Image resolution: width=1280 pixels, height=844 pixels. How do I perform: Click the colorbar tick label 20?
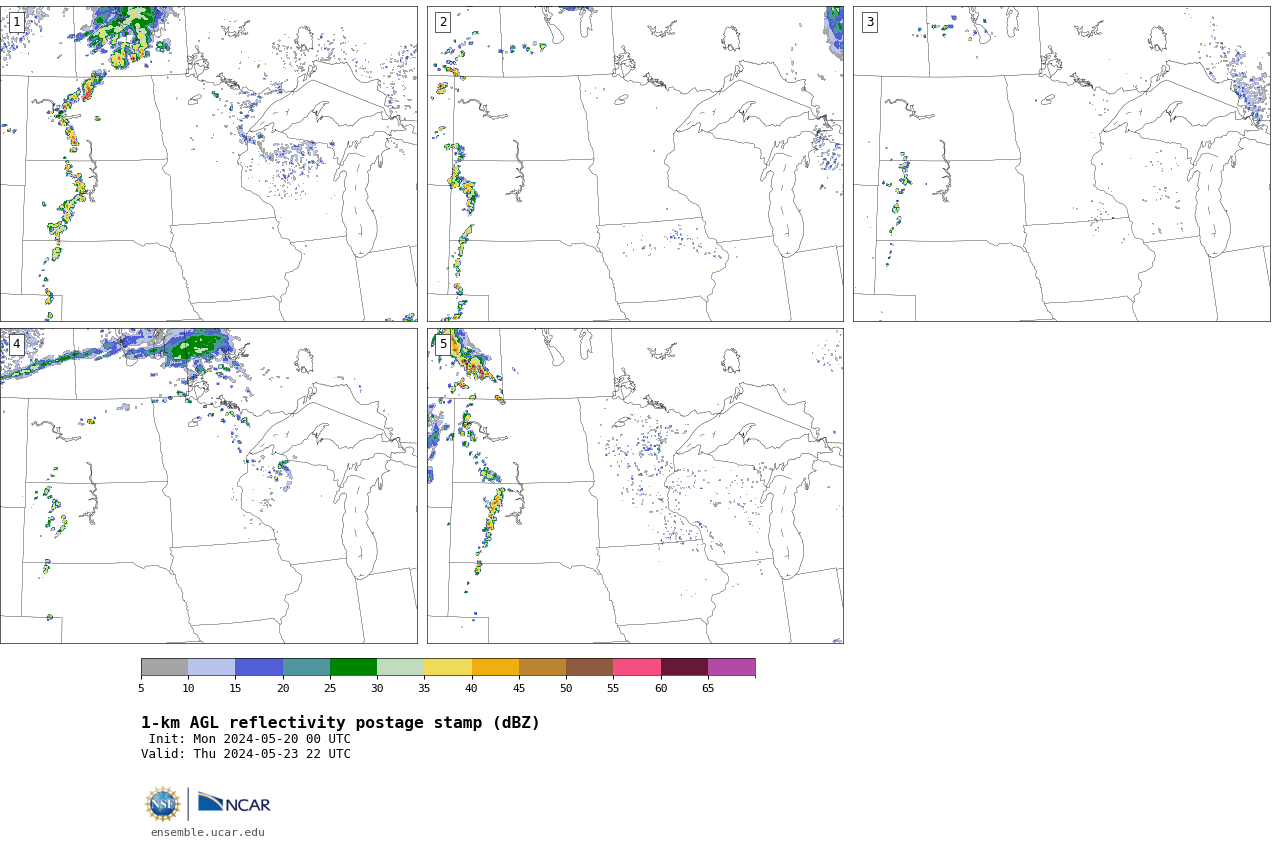(283, 688)
